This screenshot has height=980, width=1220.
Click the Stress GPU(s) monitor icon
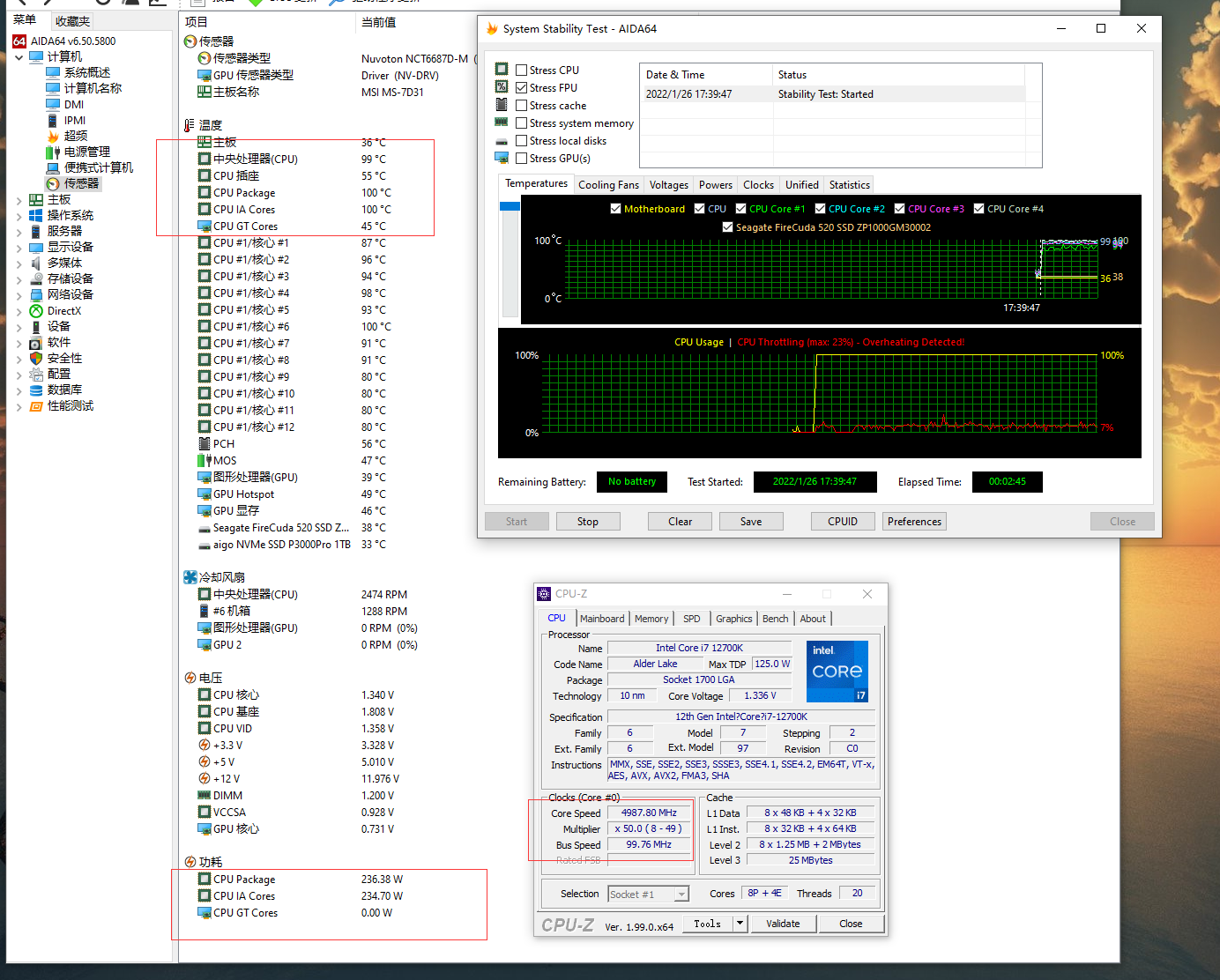[502, 158]
